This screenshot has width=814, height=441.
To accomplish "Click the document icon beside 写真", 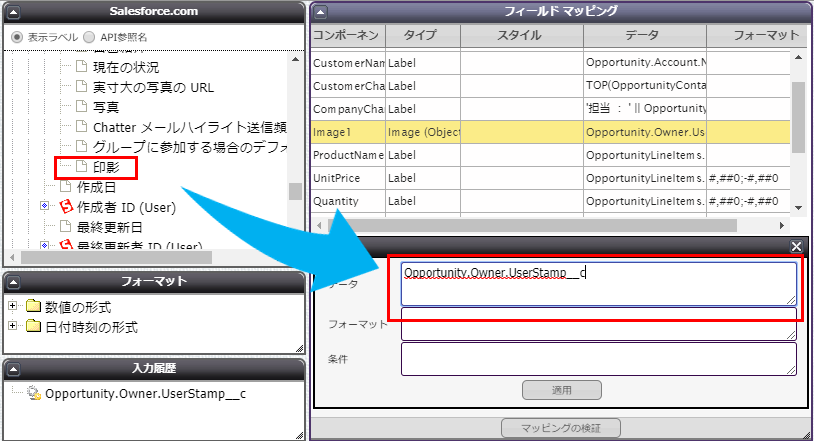I will 82,107.
